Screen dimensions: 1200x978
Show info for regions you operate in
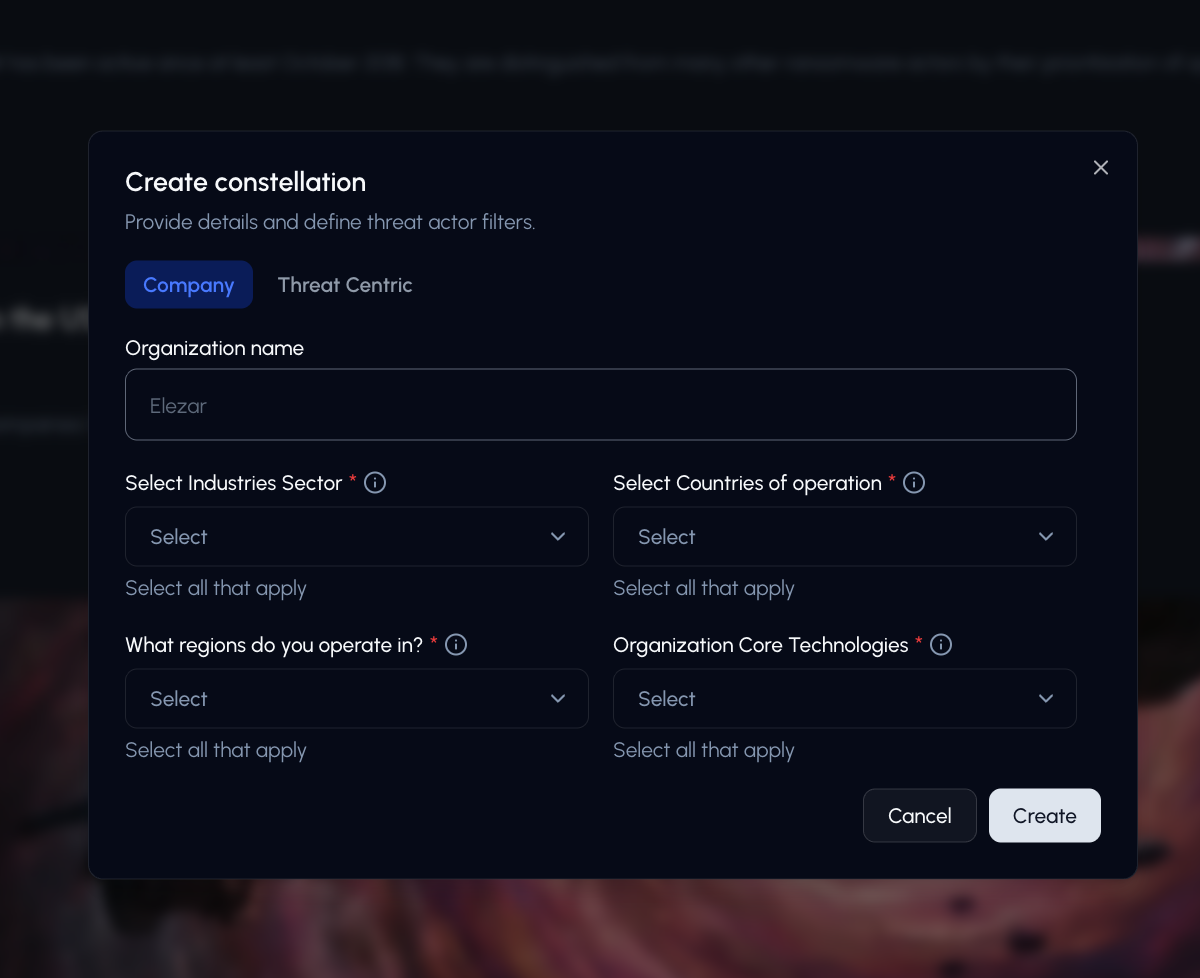coord(456,645)
